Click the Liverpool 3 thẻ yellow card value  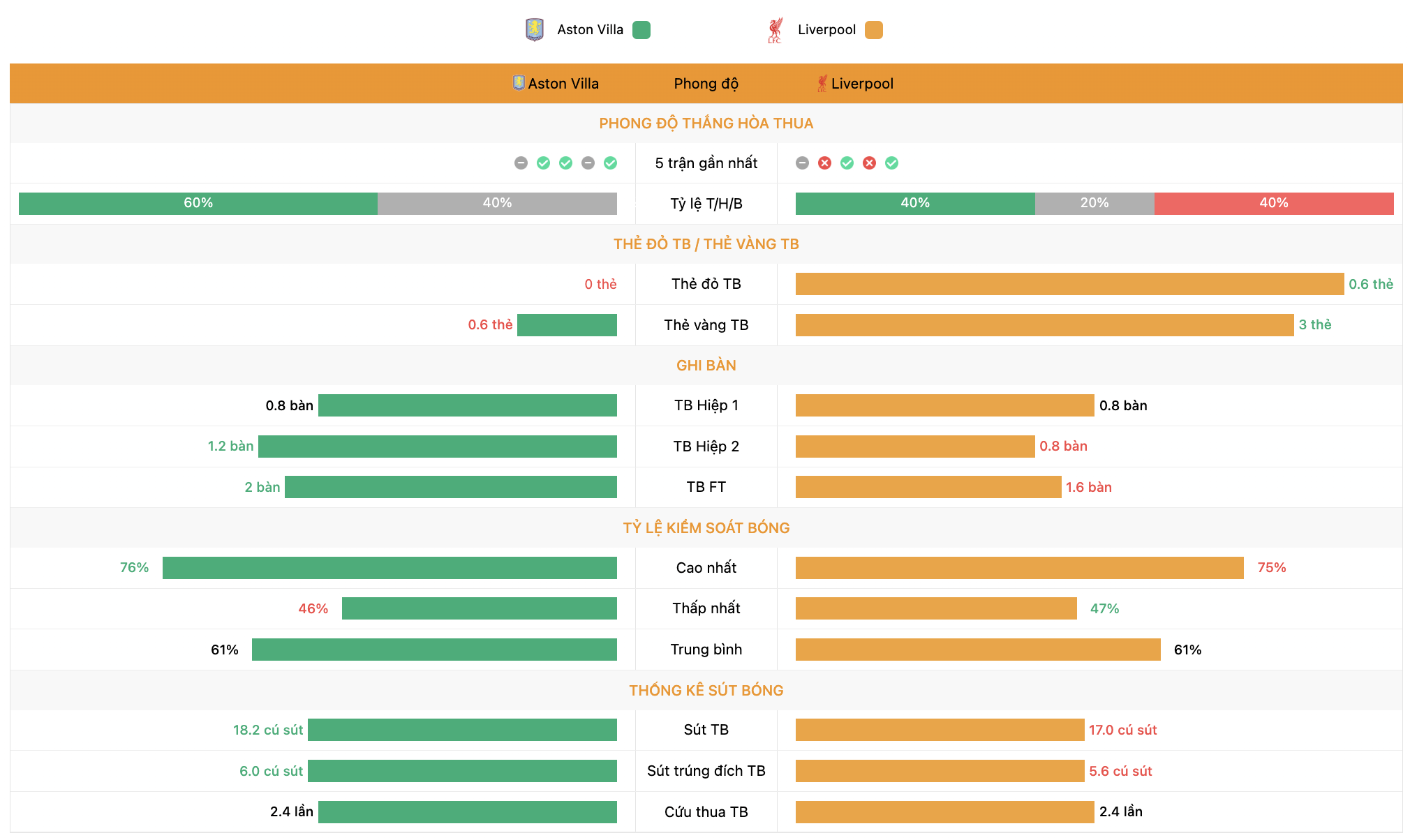click(x=1315, y=324)
